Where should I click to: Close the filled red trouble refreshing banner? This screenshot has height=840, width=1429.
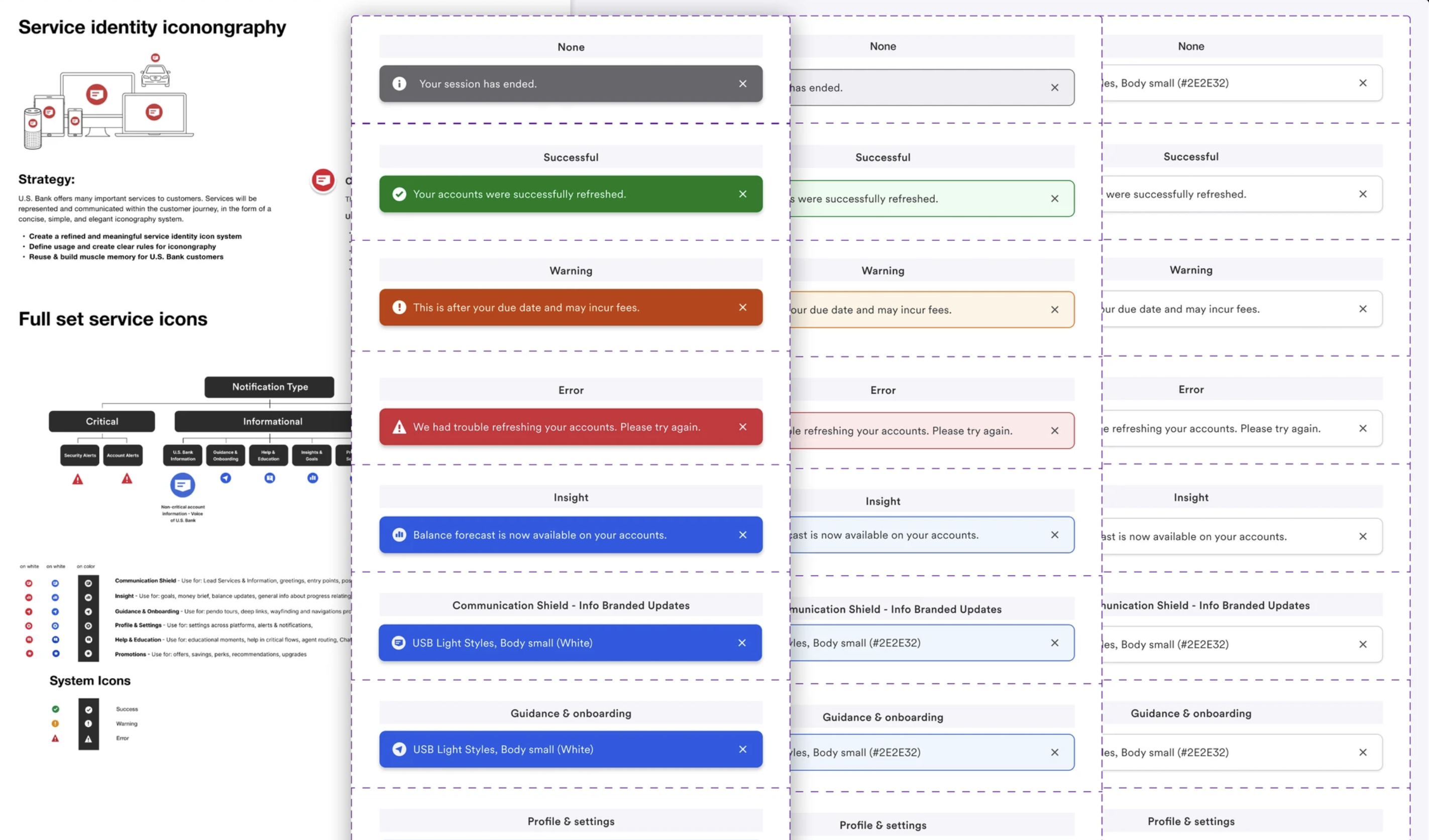[x=742, y=427]
